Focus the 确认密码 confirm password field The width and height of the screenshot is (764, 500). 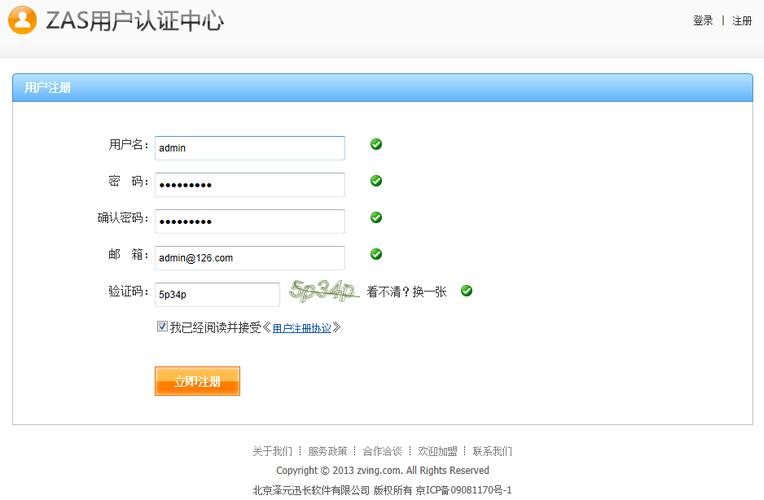[x=249, y=221]
